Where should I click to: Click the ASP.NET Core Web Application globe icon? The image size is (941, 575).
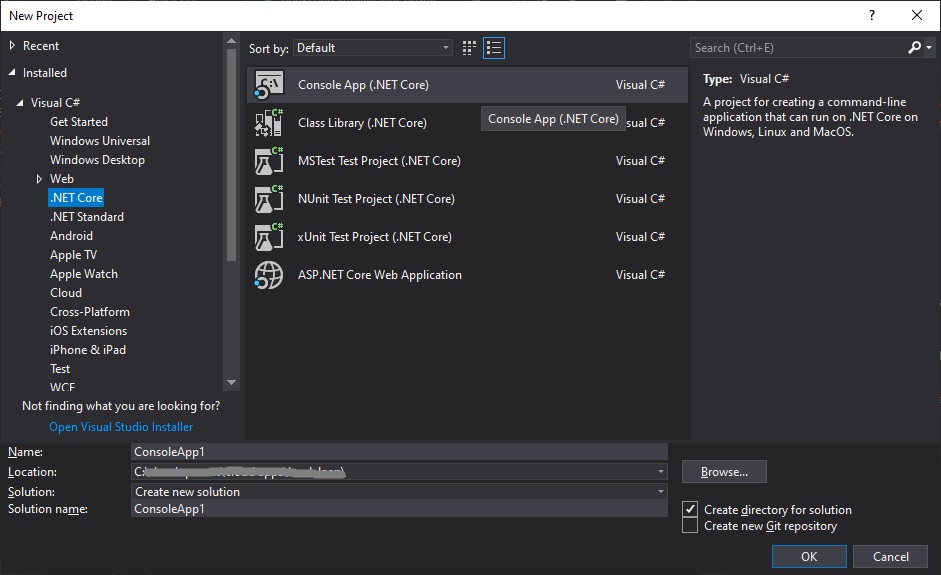(268, 275)
